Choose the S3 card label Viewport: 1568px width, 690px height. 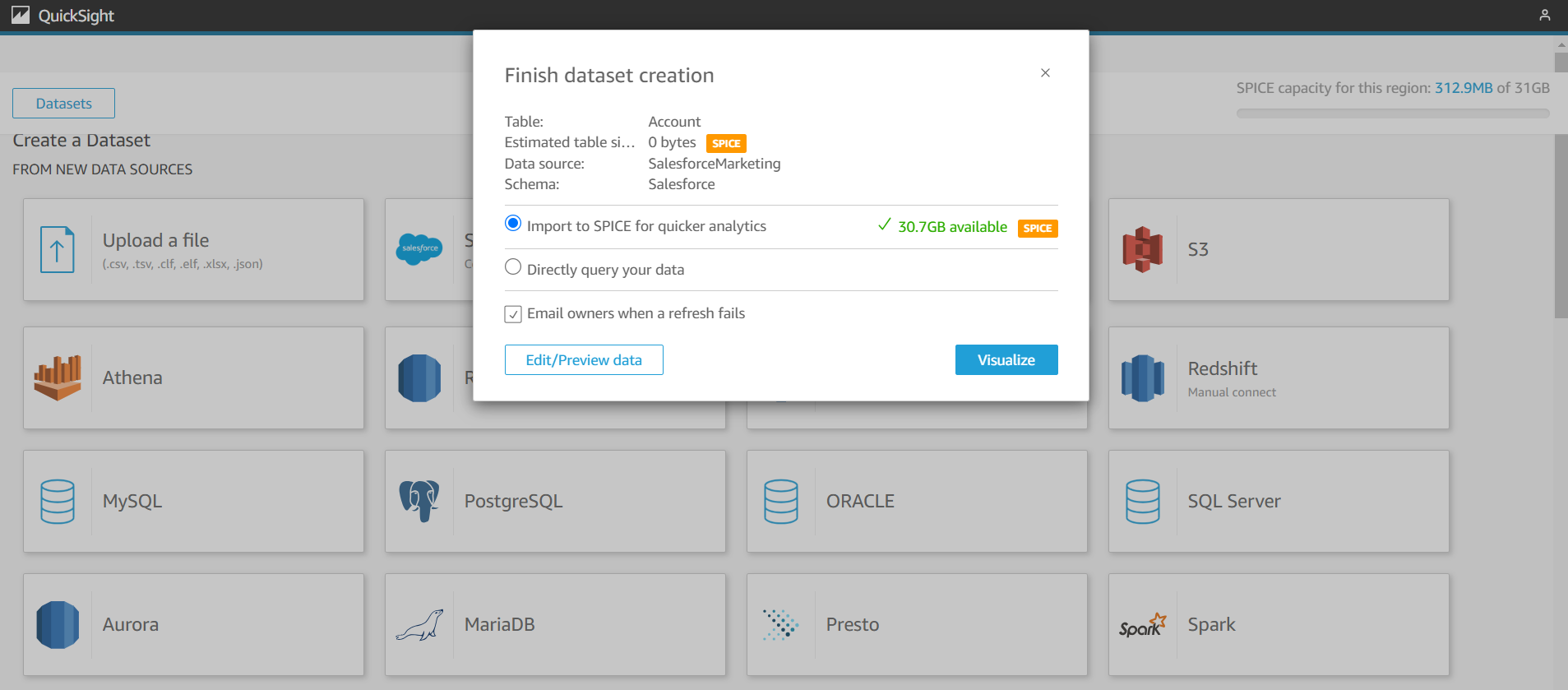pyautogui.click(x=1198, y=249)
